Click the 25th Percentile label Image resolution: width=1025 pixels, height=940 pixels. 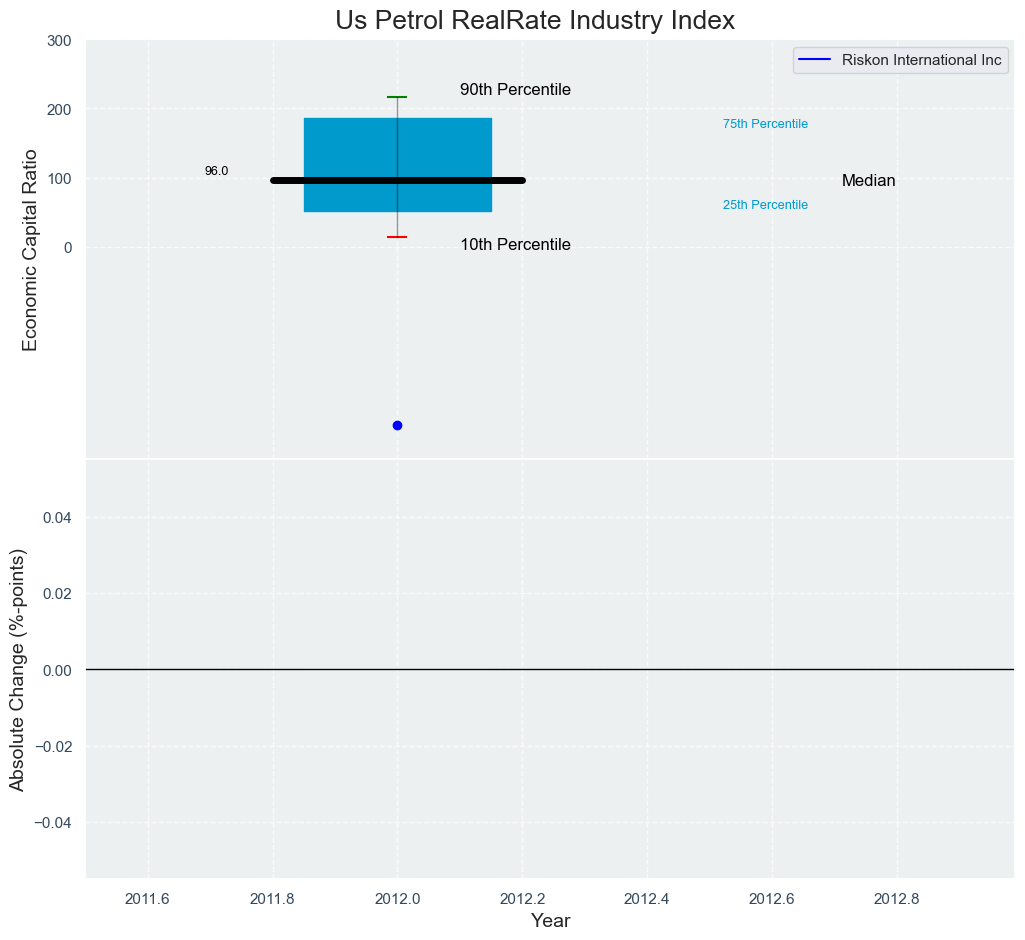pyautogui.click(x=765, y=205)
